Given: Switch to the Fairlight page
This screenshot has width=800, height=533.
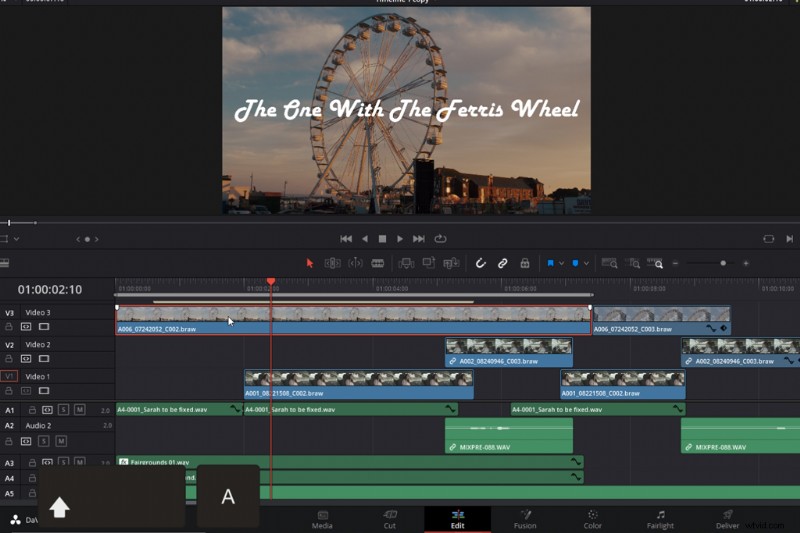Looking at the screenshot, I should (x=660, y=519).
